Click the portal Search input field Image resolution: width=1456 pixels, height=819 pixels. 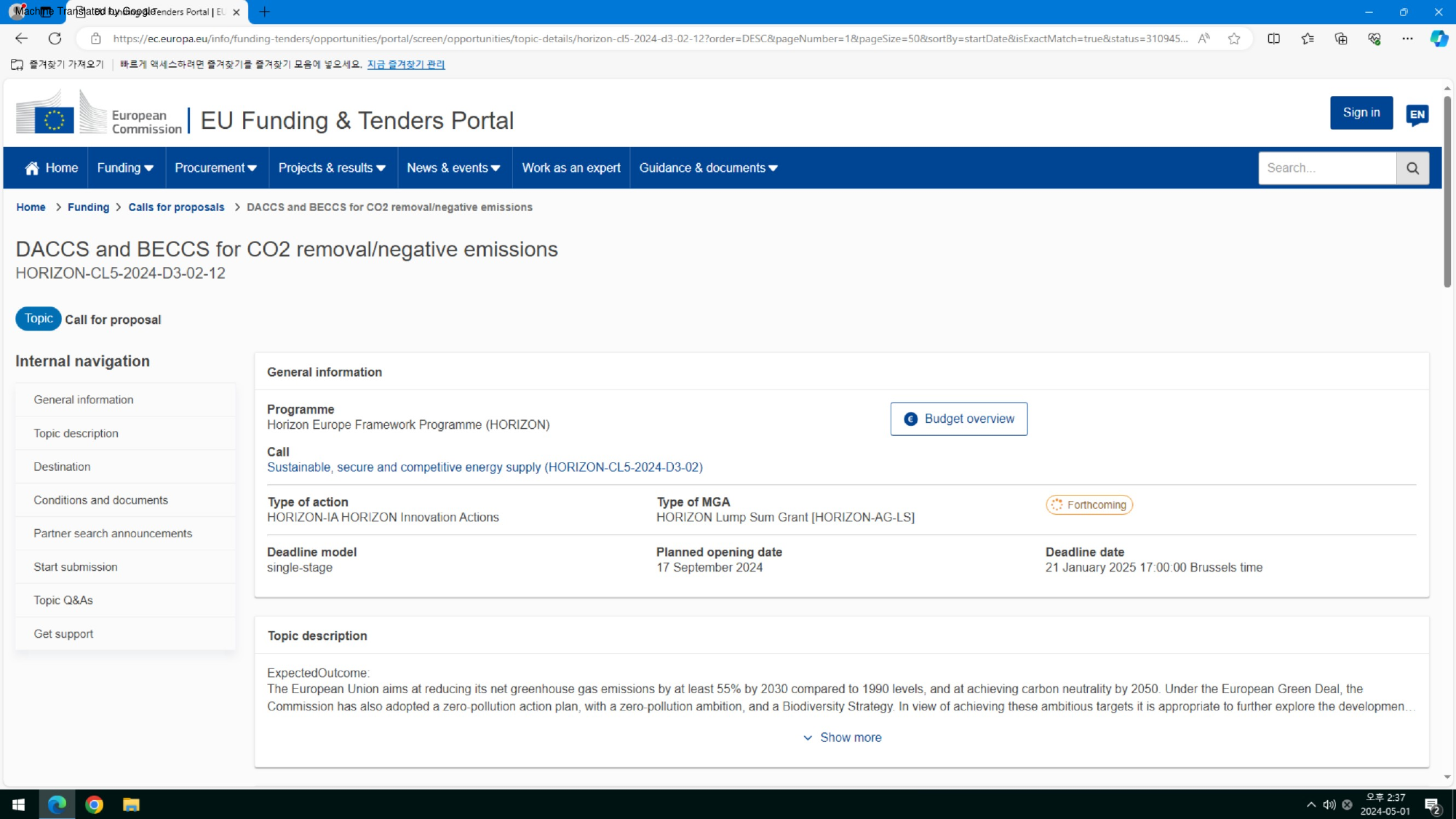[x=1326, y=168]
